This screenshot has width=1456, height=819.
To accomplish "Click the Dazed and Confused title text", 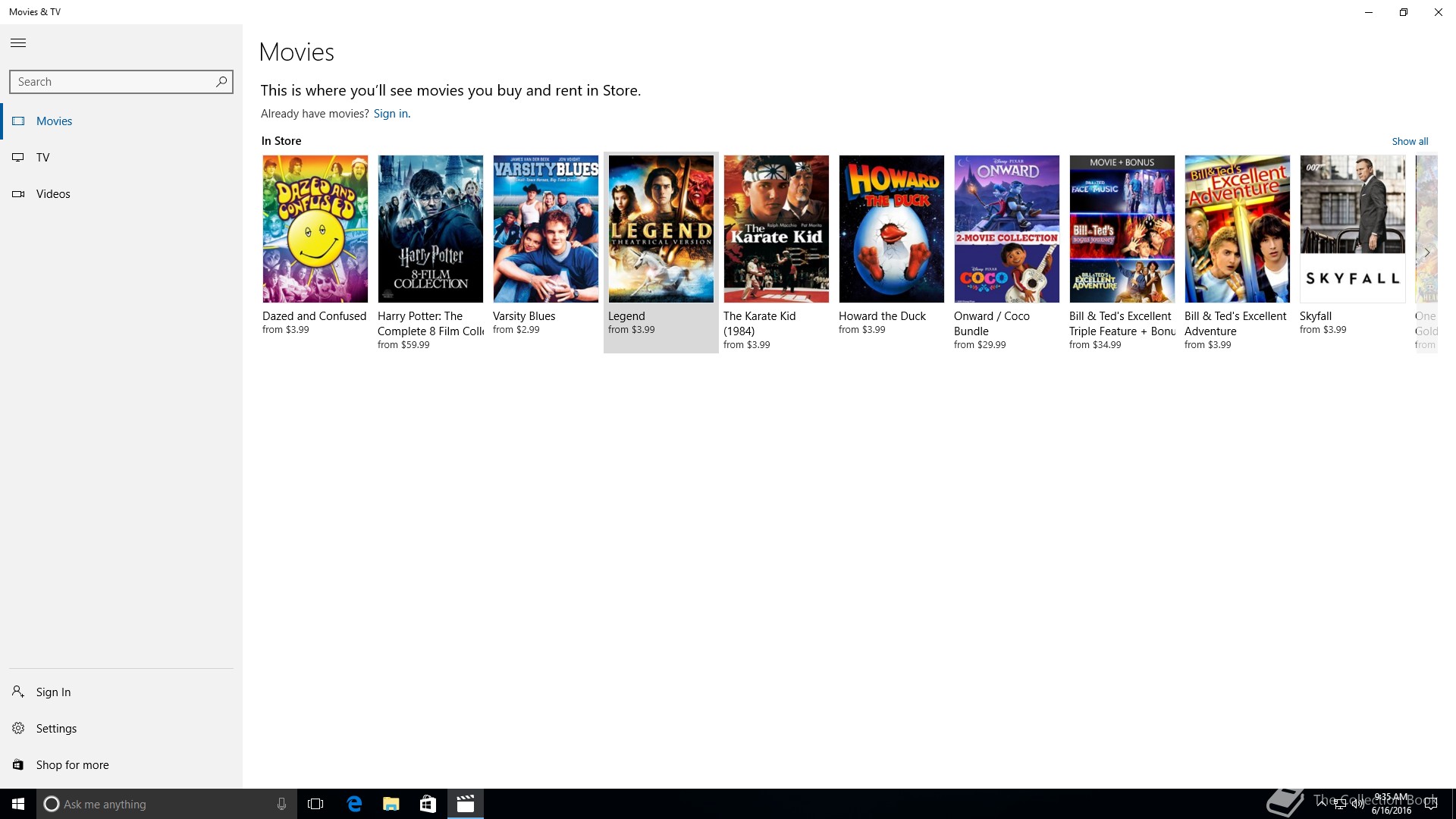I will [314, 316].
